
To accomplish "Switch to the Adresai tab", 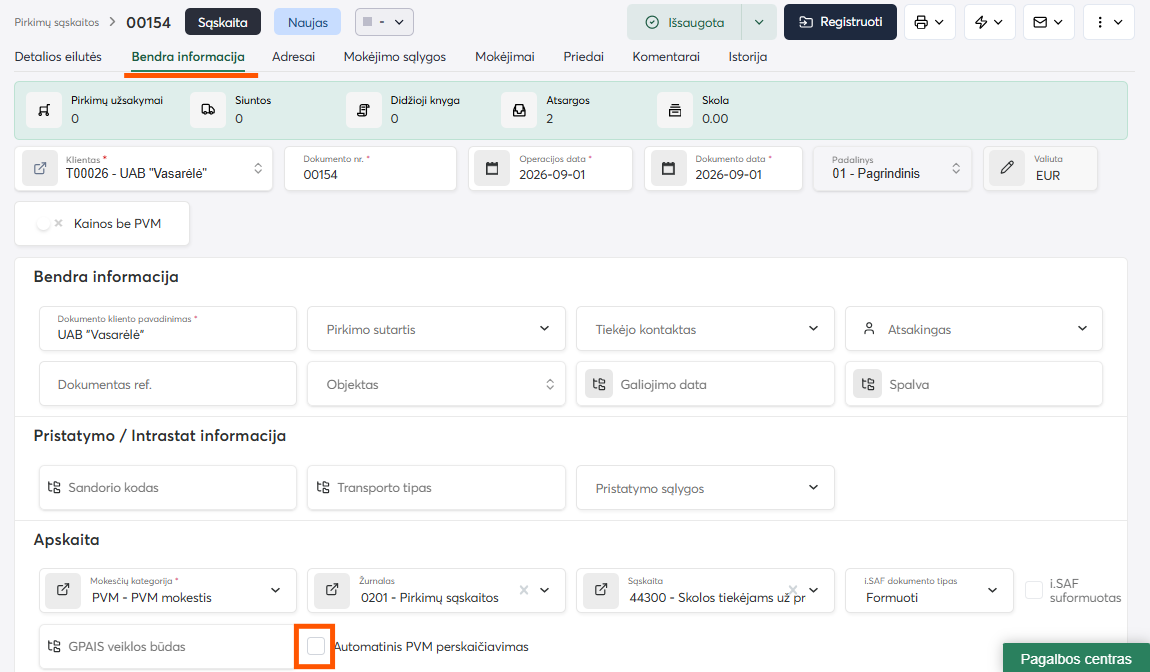I will click(293, 56).
